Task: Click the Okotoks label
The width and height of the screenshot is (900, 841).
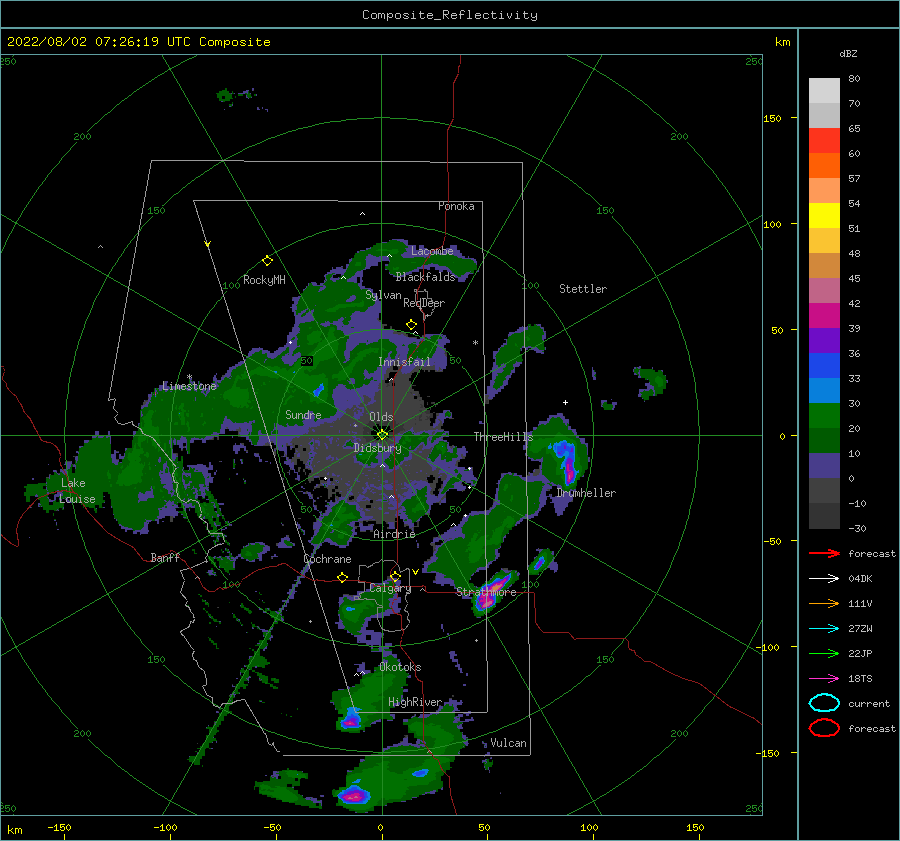Action: click(400, 667)
